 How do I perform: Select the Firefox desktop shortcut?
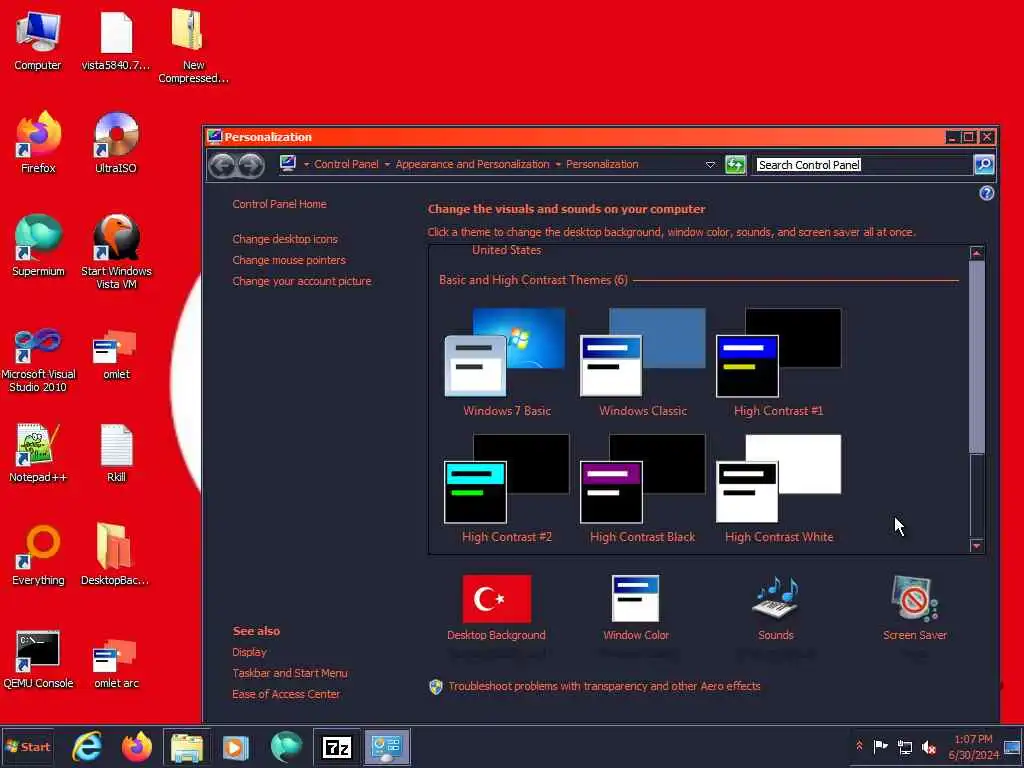point(38,142)
